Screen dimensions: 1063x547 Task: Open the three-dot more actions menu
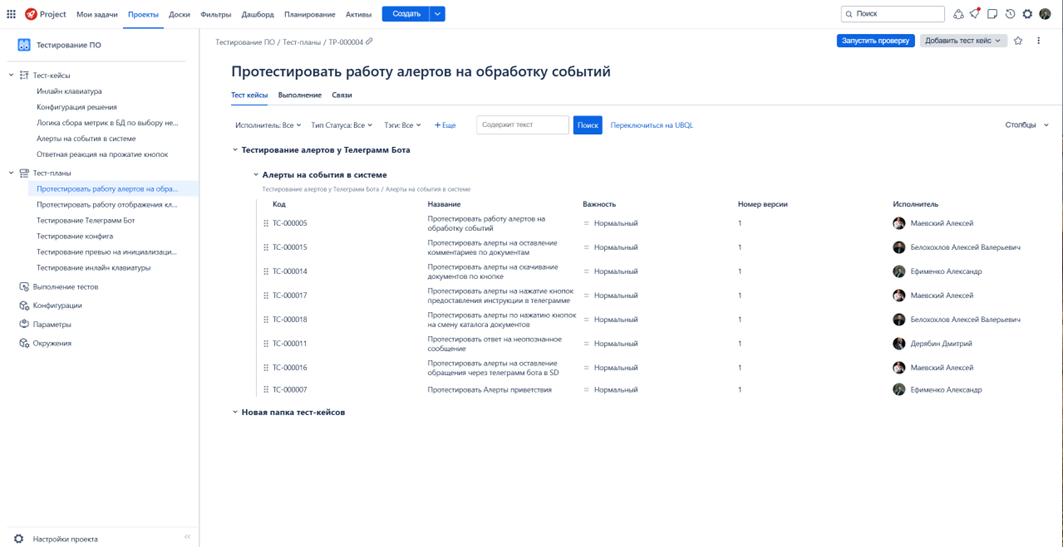click(x=1038, y=41)
